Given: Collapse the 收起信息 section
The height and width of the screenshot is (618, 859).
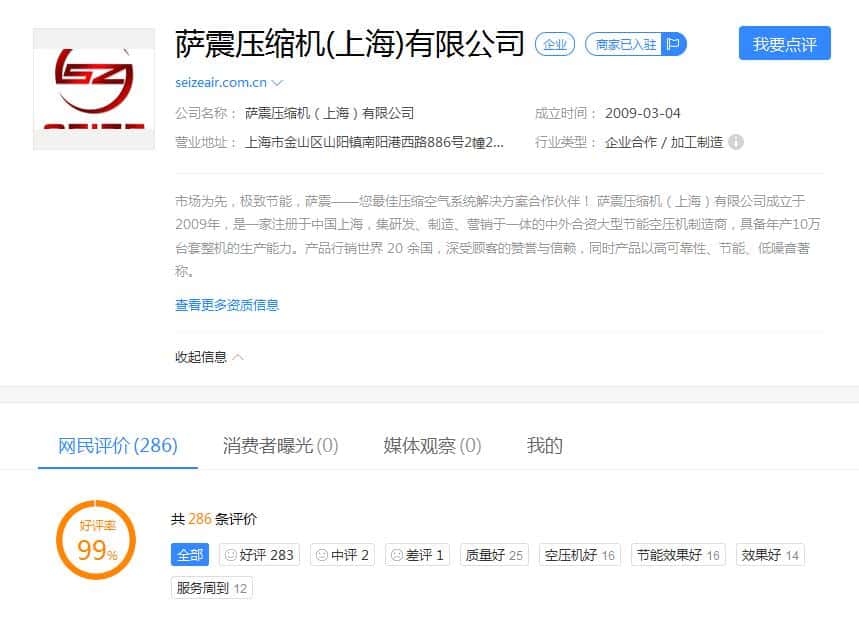Looking at the screenshot, I should click(x=209, y=357).
